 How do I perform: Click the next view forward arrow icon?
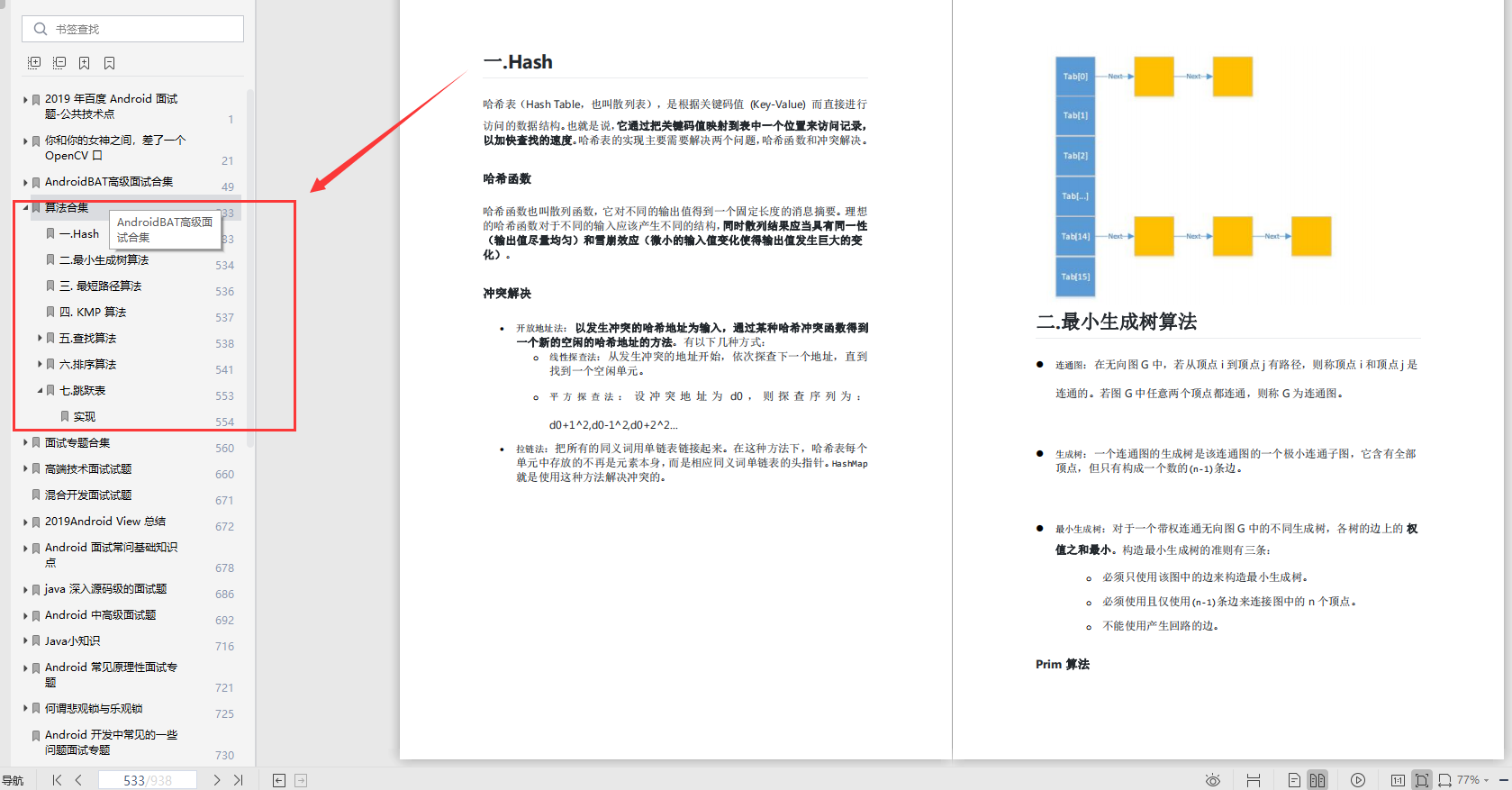301,780
